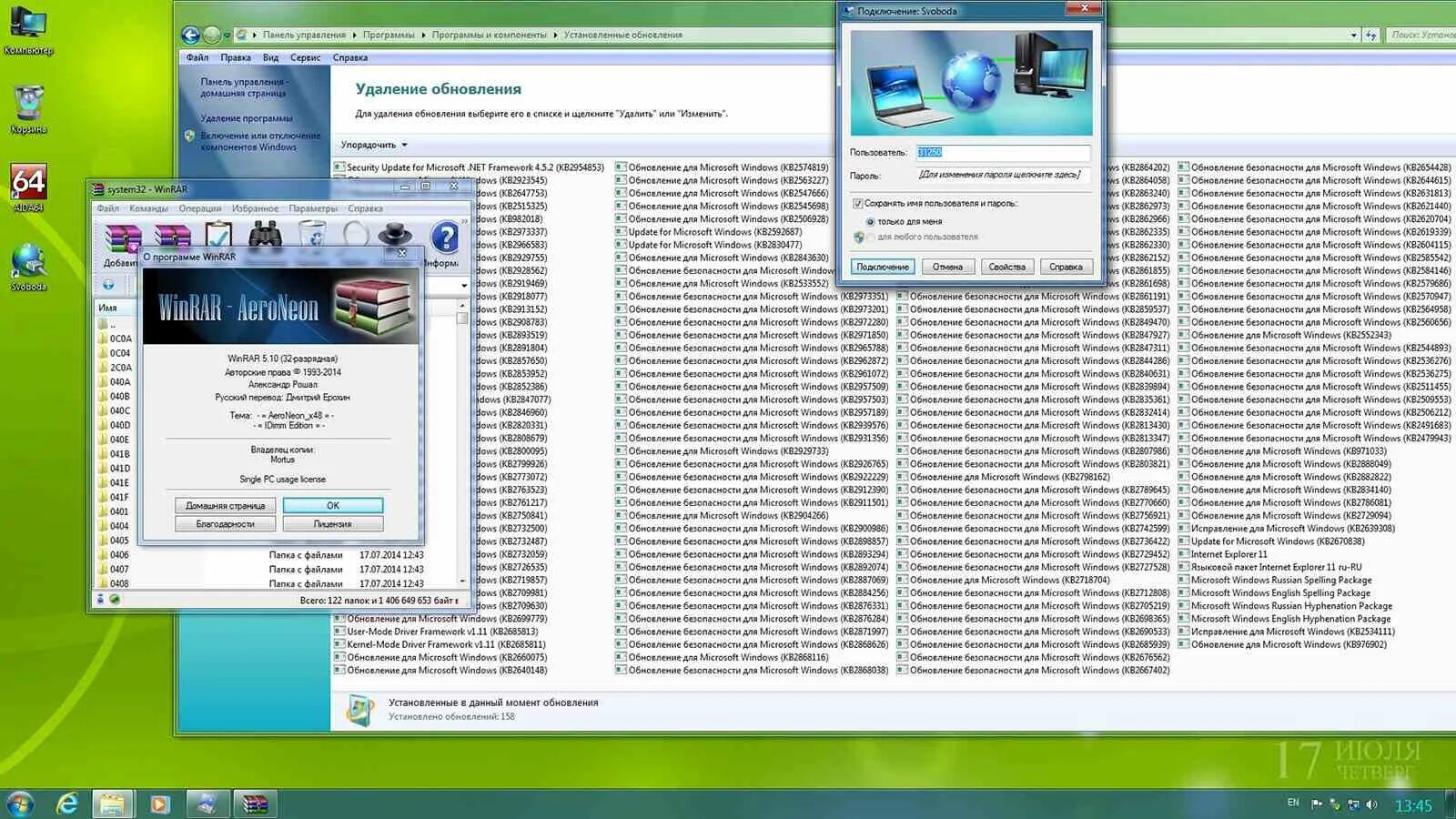1456x819 pixels.
Task: Click the action center flag tray icon
Action: coord(1316,804)
